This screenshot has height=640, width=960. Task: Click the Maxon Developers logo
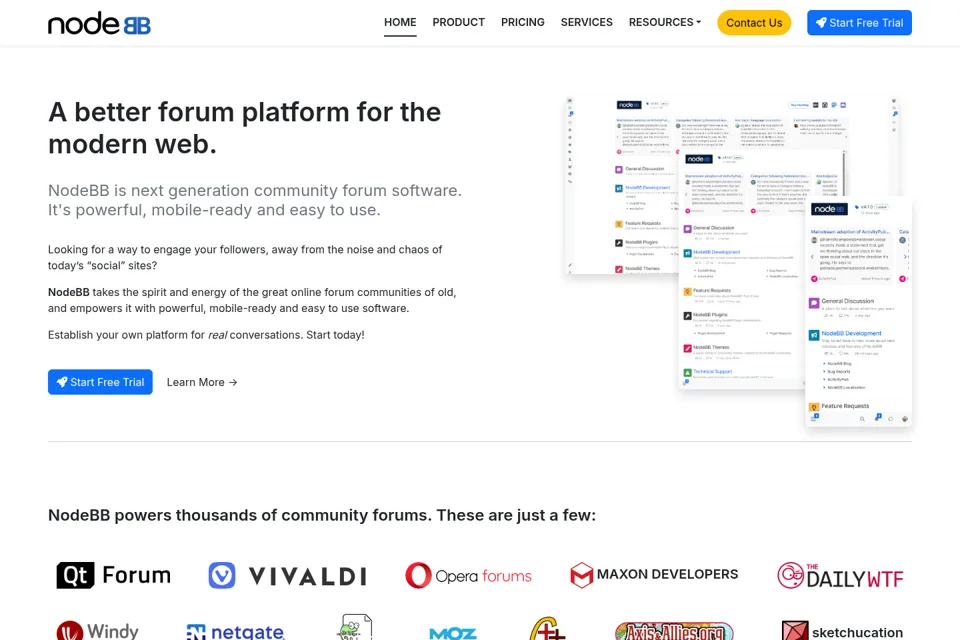[x=654, y=575]
